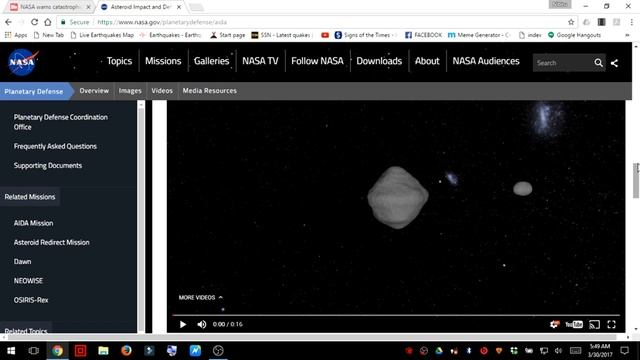Open Apps bookmarks shortcut

click(x=16, y=35)
